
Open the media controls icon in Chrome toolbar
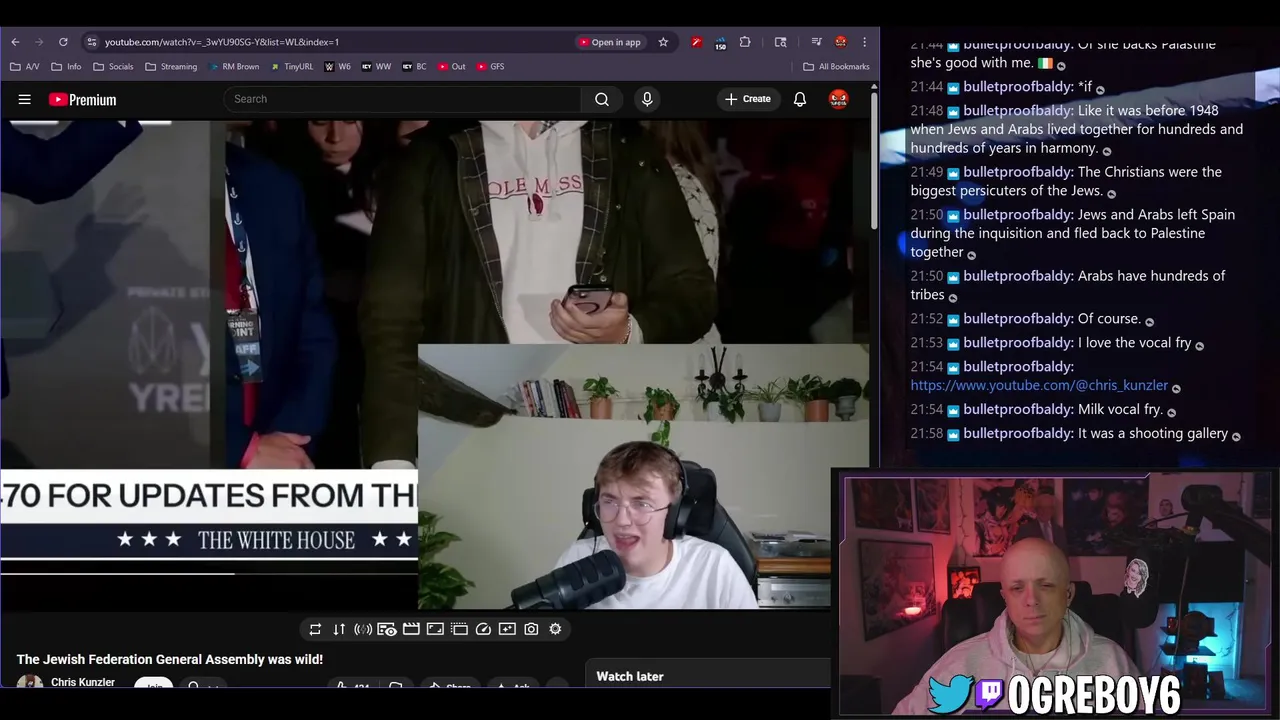(817, 42)
